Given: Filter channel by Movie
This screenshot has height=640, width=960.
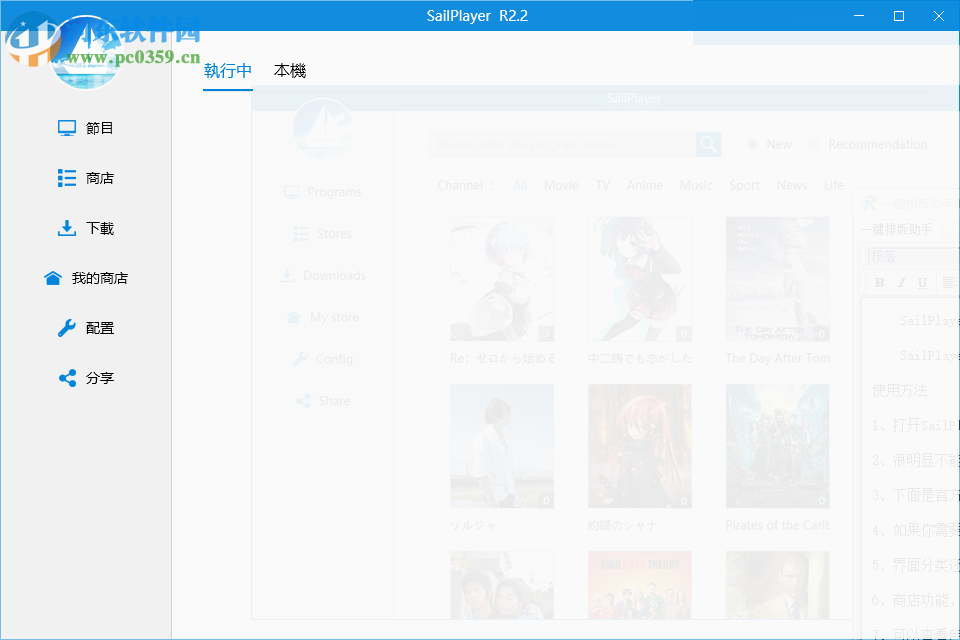Looking at the screenshot, I should pos(561,185).
